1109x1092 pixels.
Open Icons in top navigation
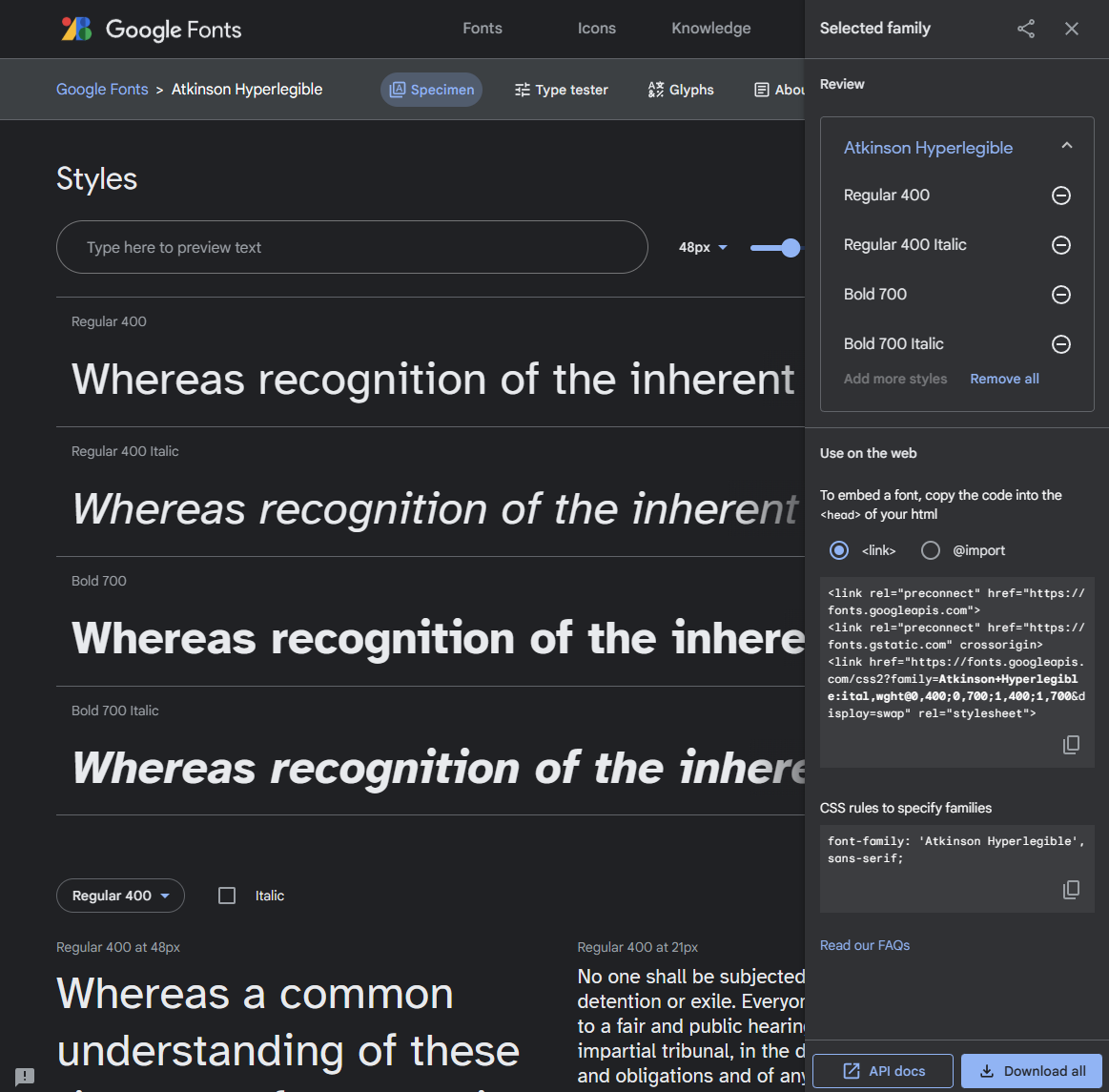596,29
